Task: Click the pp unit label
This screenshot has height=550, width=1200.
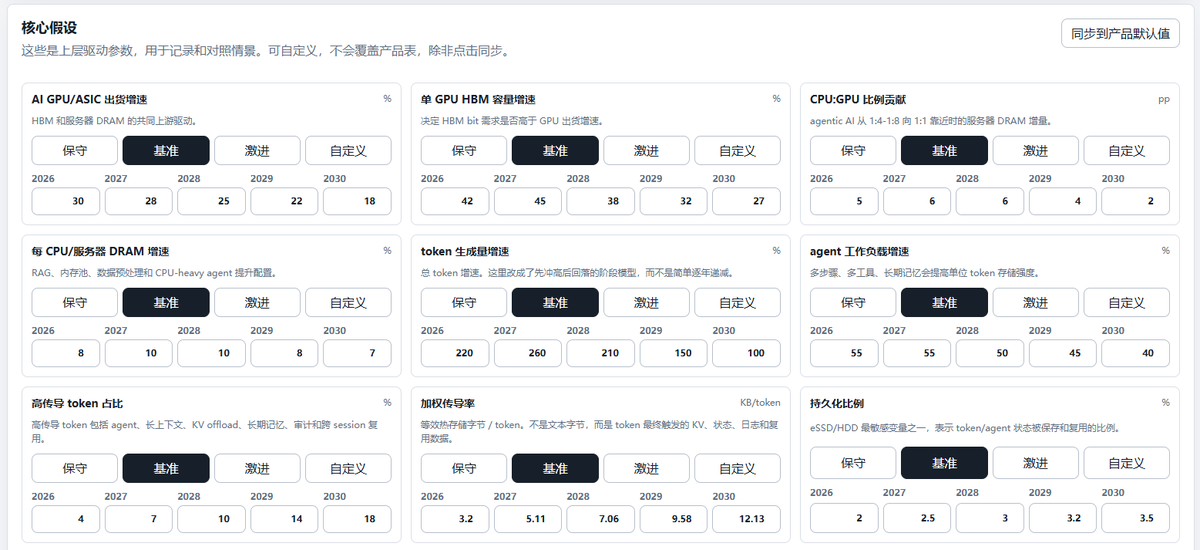Action: coord(1164,99)
